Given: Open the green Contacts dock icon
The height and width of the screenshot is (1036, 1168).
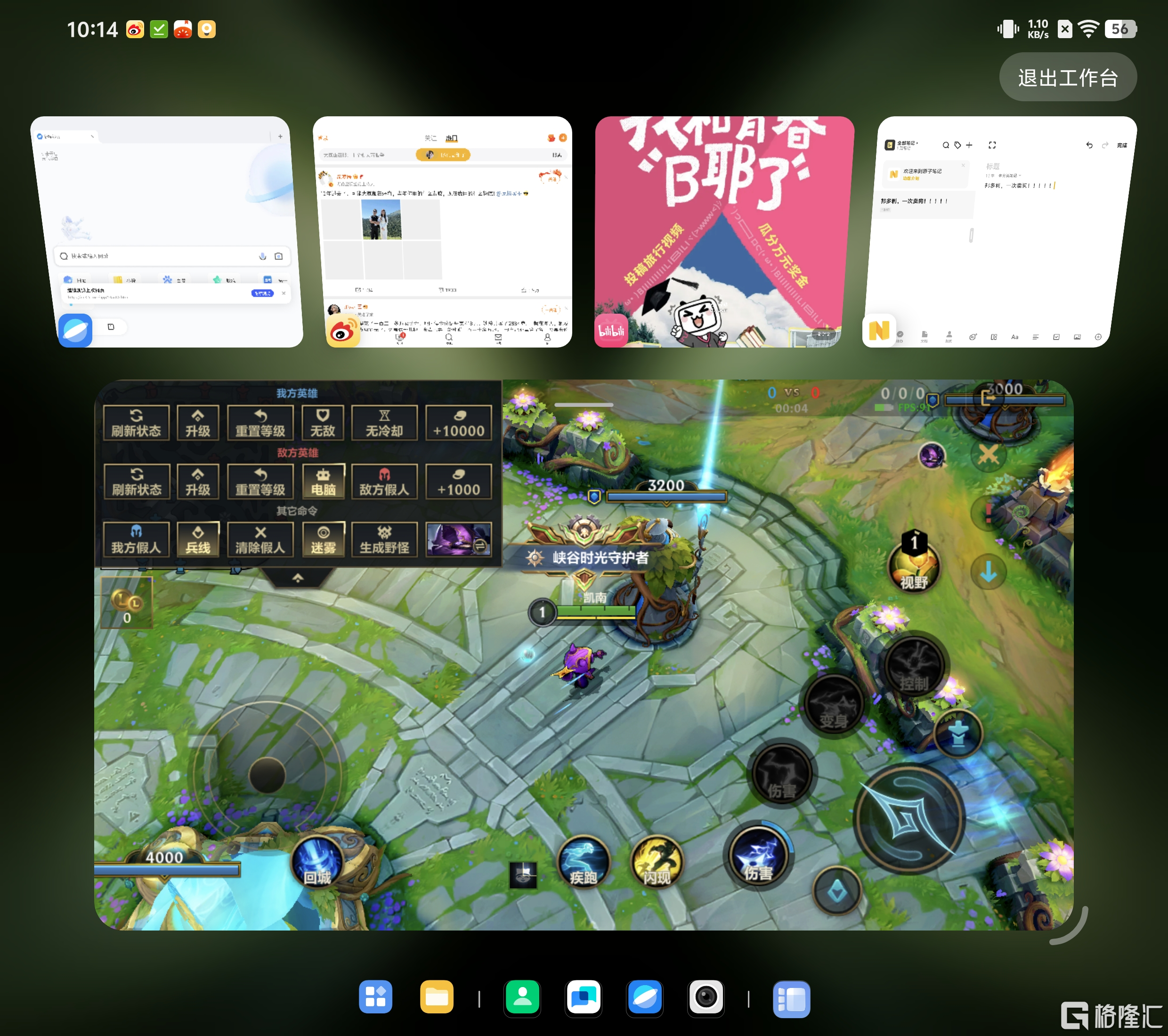Looking at the screenshot, I should [x=522, y=997].
